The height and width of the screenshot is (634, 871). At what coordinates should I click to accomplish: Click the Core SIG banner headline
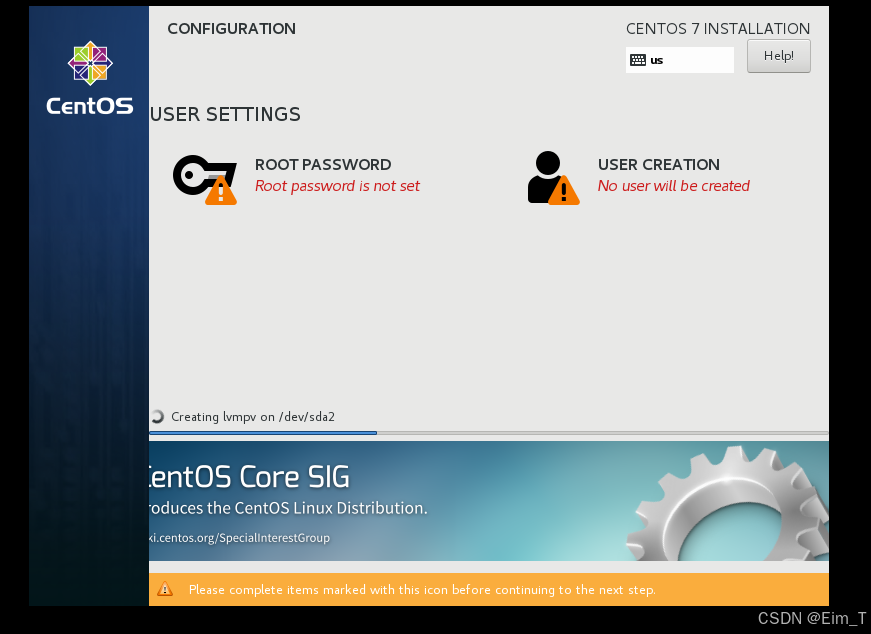point(249,477)
